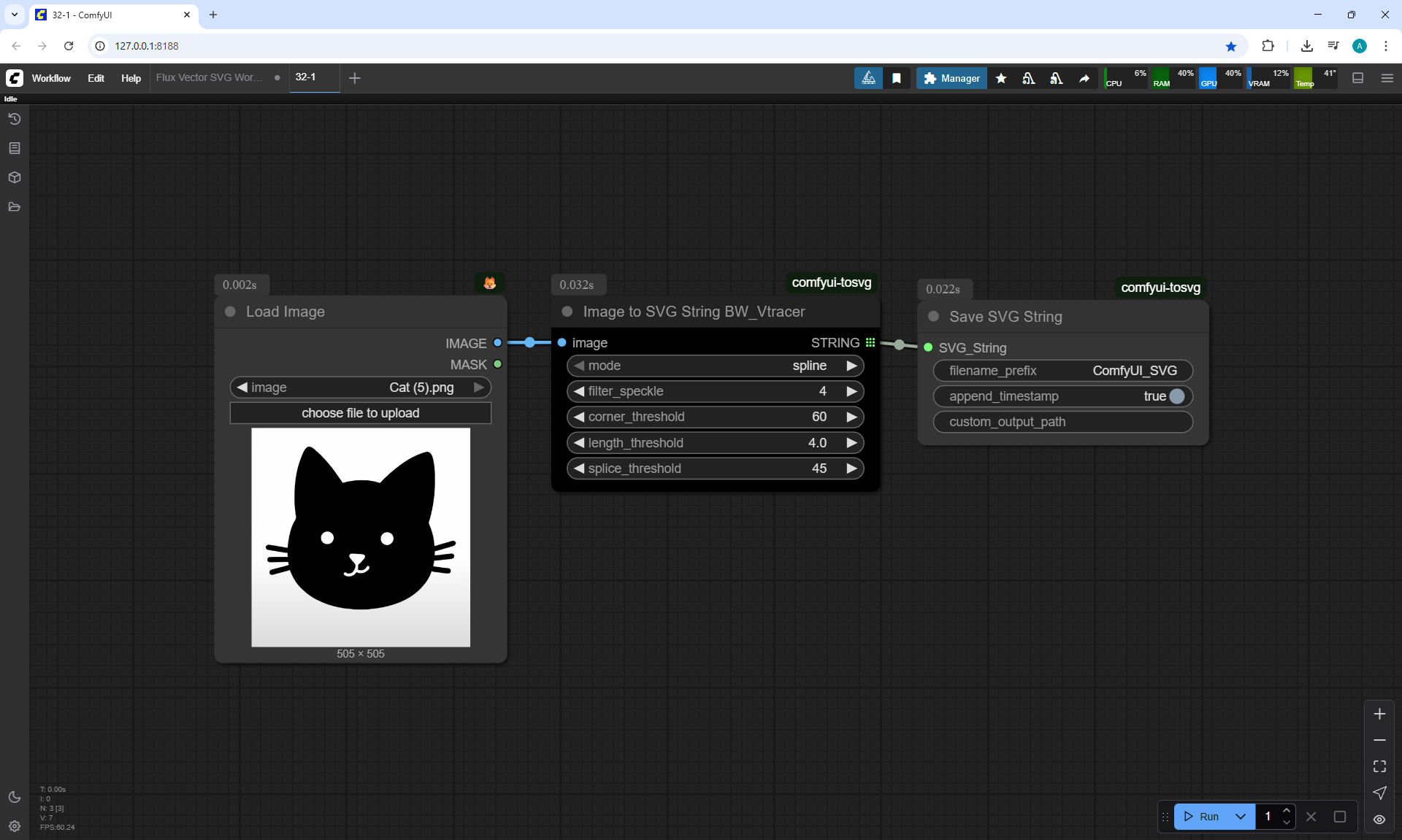Click the fit view icon on canvas
This screenshot has width=1402, height=840.
point(1379,766)
